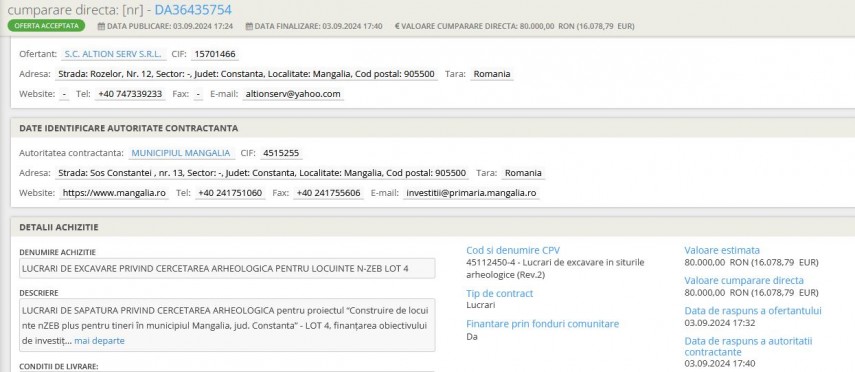Select authority fax +40 241755606
Screen dimensions: 855x372
328,193
